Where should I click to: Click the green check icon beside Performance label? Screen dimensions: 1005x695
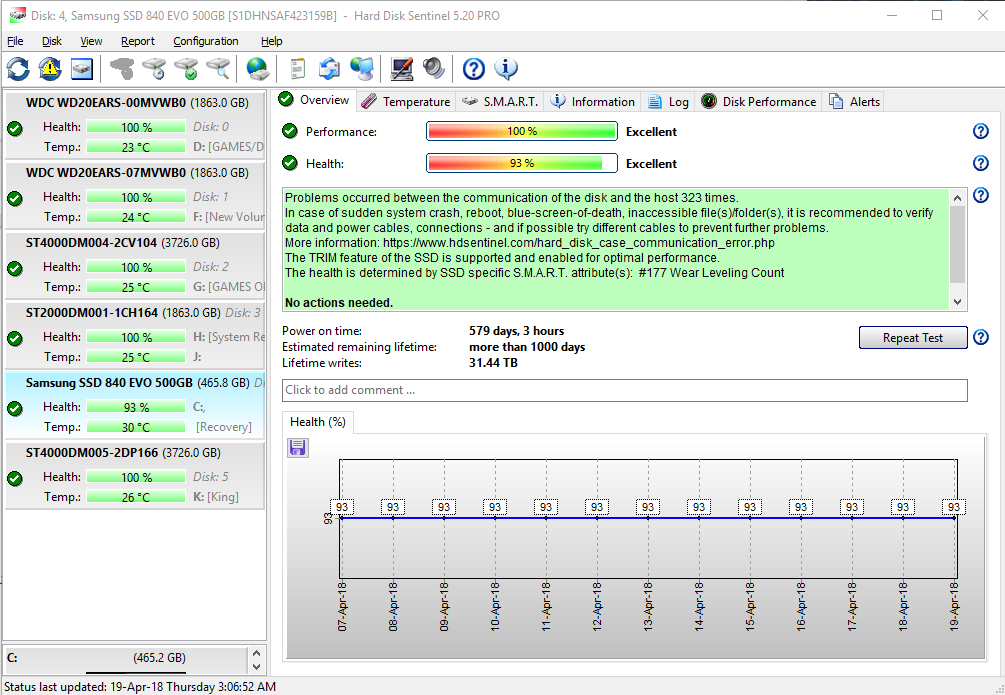click(290, 131)
